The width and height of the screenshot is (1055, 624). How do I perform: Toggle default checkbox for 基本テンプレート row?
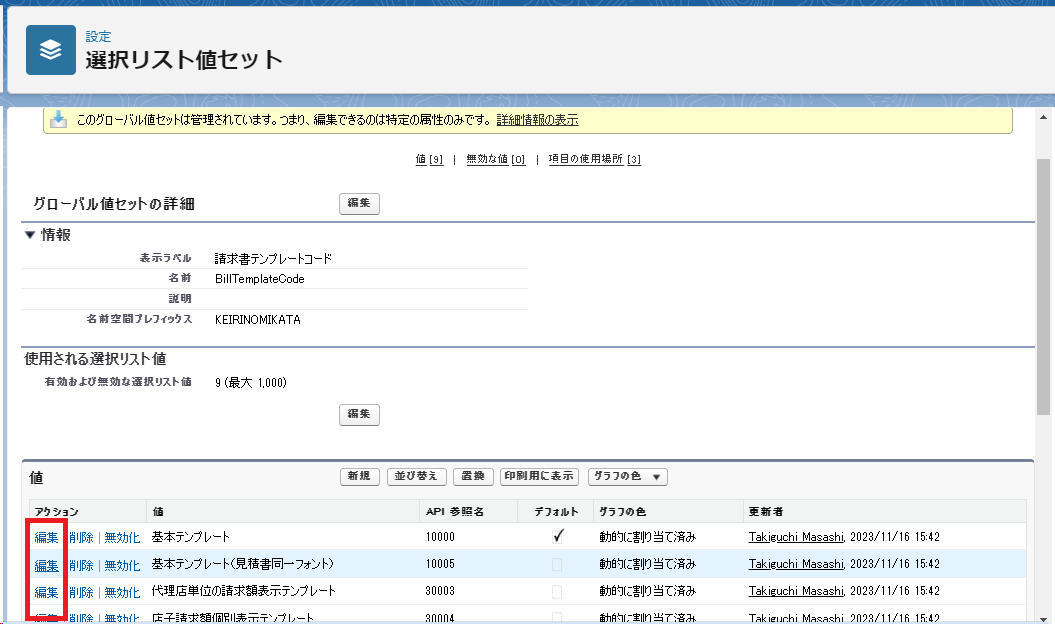557,536
